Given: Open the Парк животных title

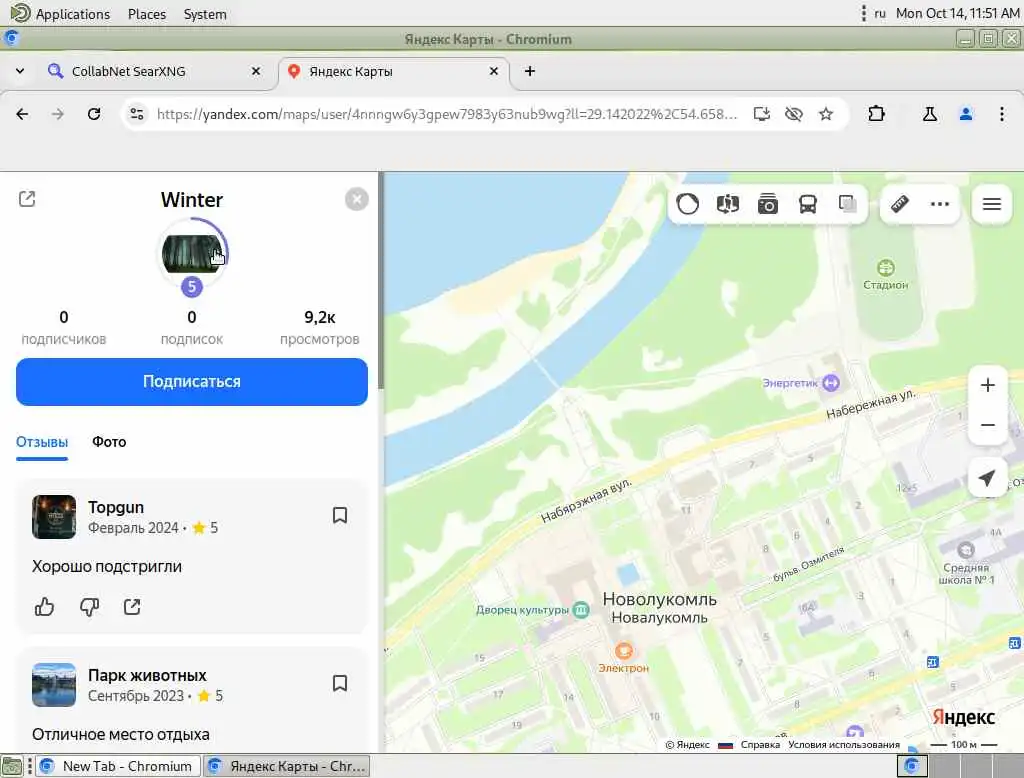Looking at the screenshot, I should pos(147,675).
